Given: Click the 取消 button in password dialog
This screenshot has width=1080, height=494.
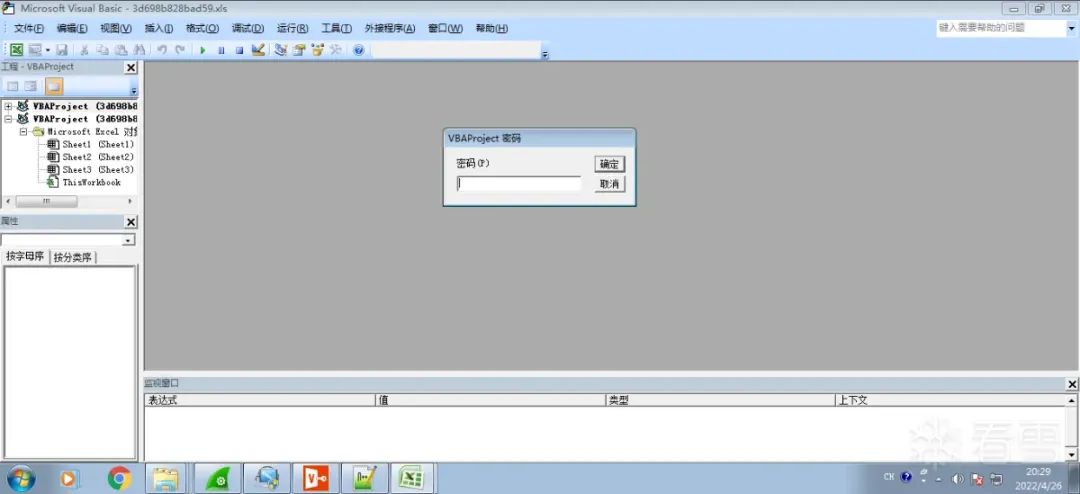Looking at the screenshot, I should [610, 184].
